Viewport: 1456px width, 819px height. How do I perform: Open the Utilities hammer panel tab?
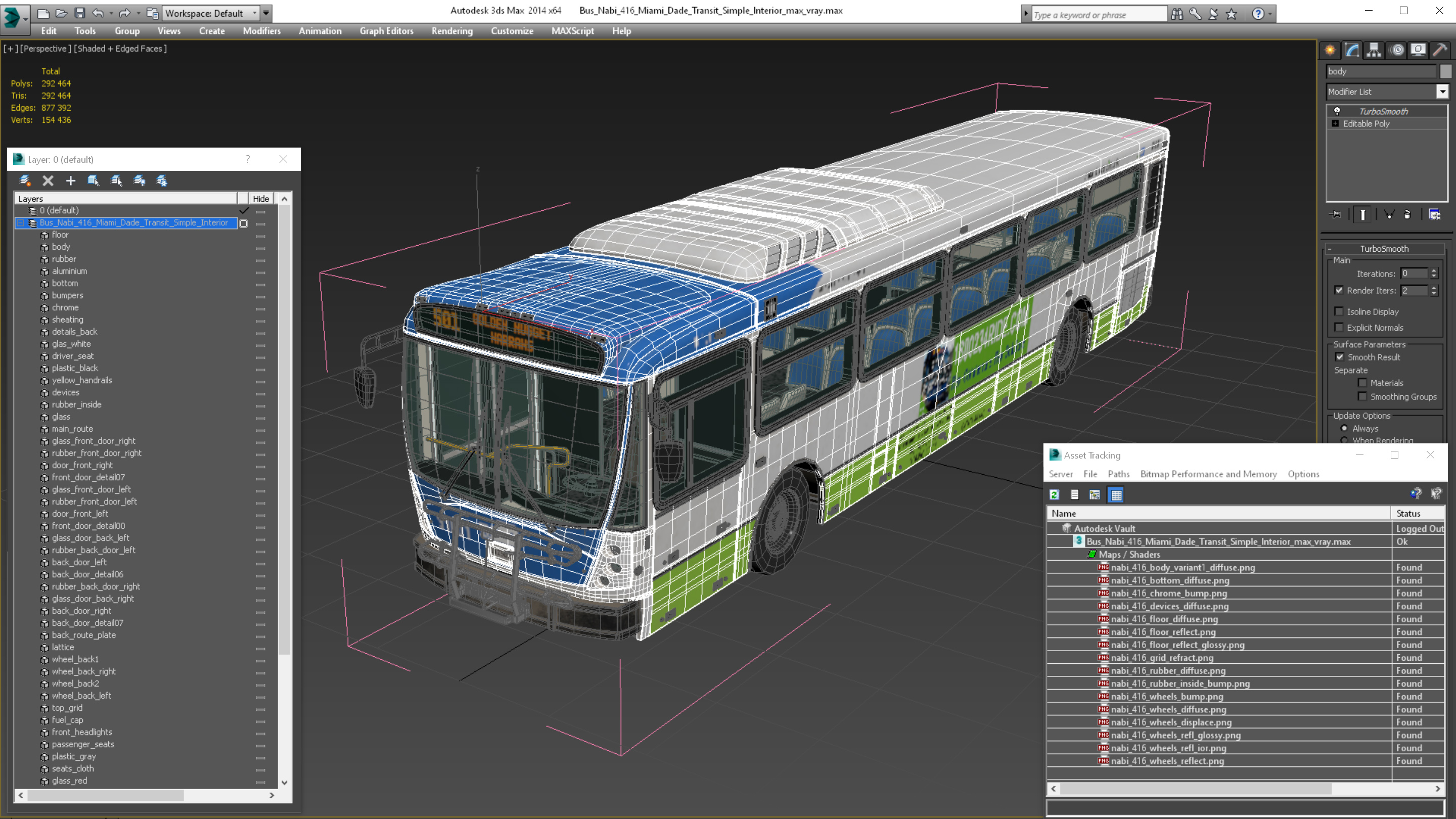(1440, 50)
